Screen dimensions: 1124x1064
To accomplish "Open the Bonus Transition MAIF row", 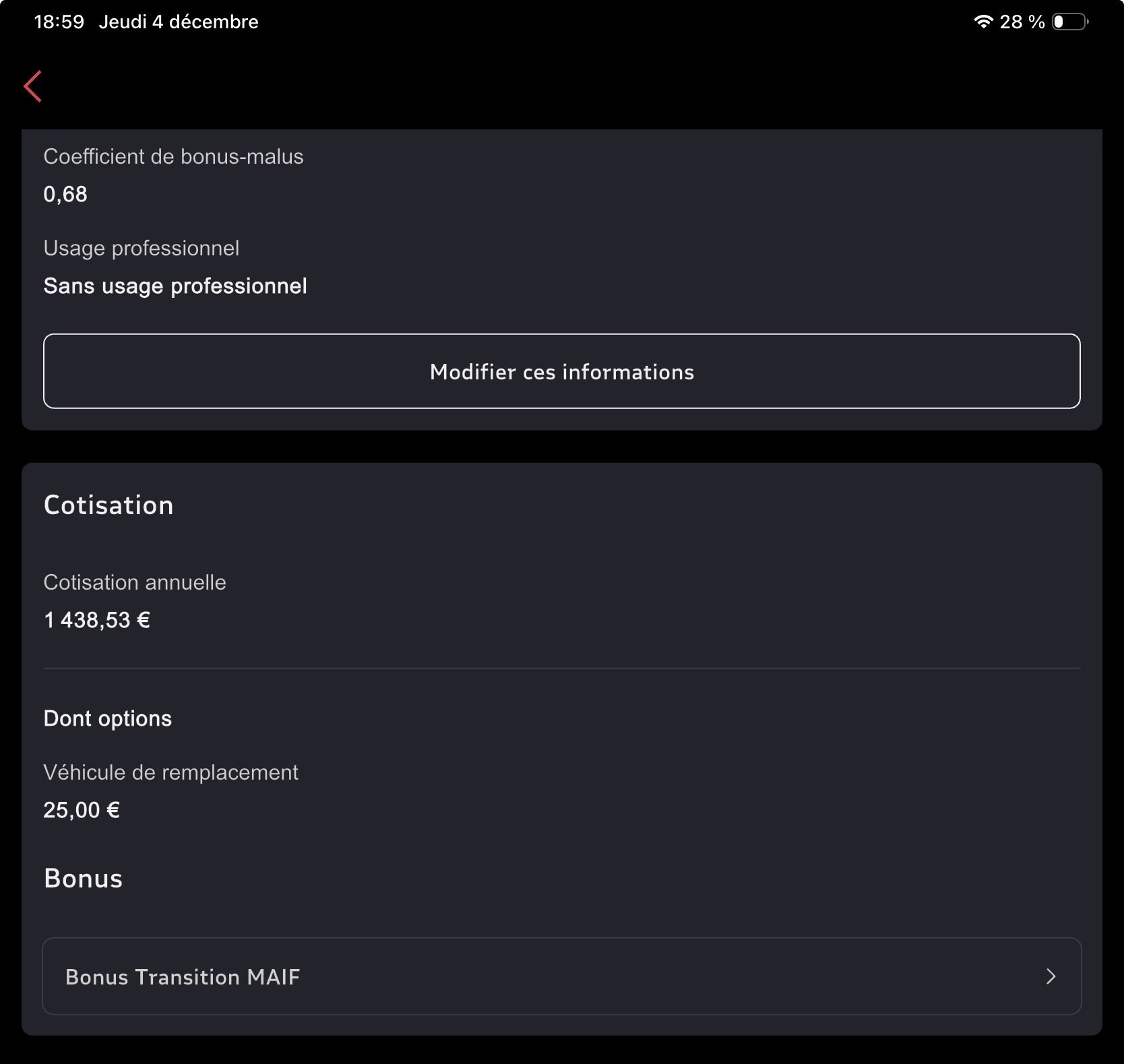I will (x=561, y=976).
